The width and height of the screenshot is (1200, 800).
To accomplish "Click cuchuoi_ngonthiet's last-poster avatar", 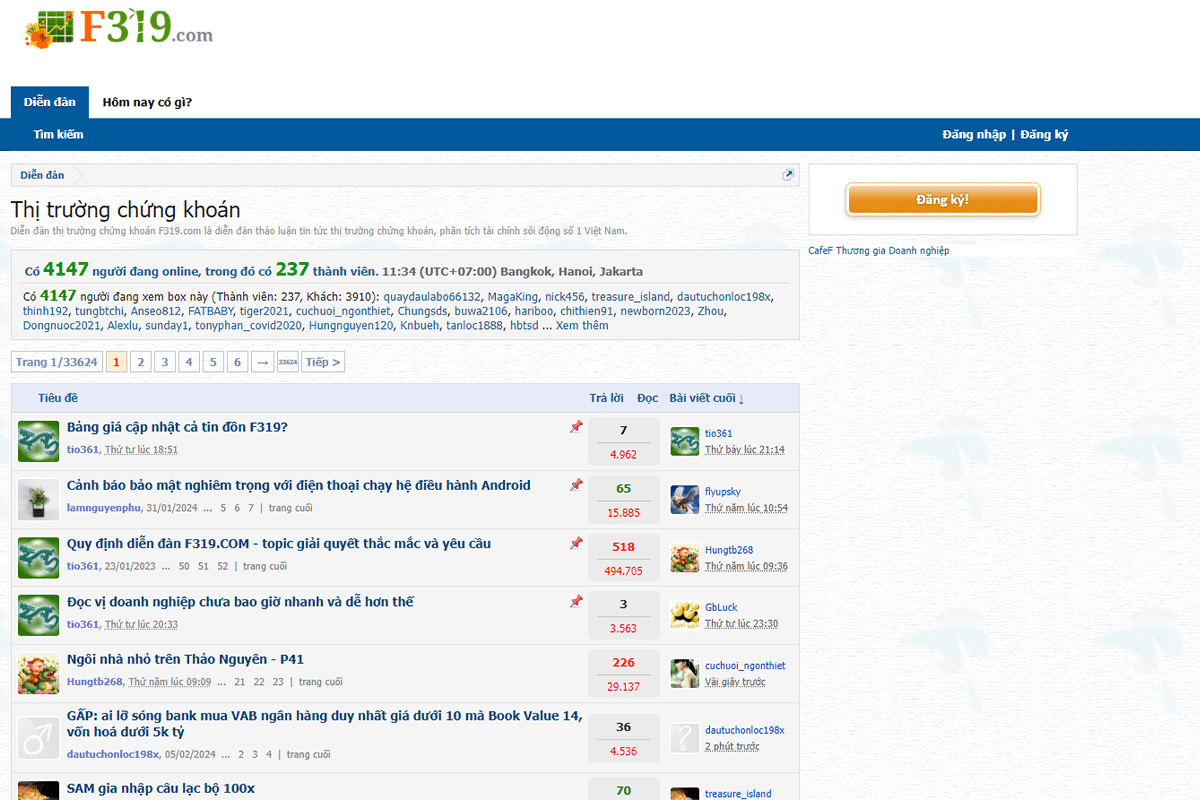I will point(685,673).
